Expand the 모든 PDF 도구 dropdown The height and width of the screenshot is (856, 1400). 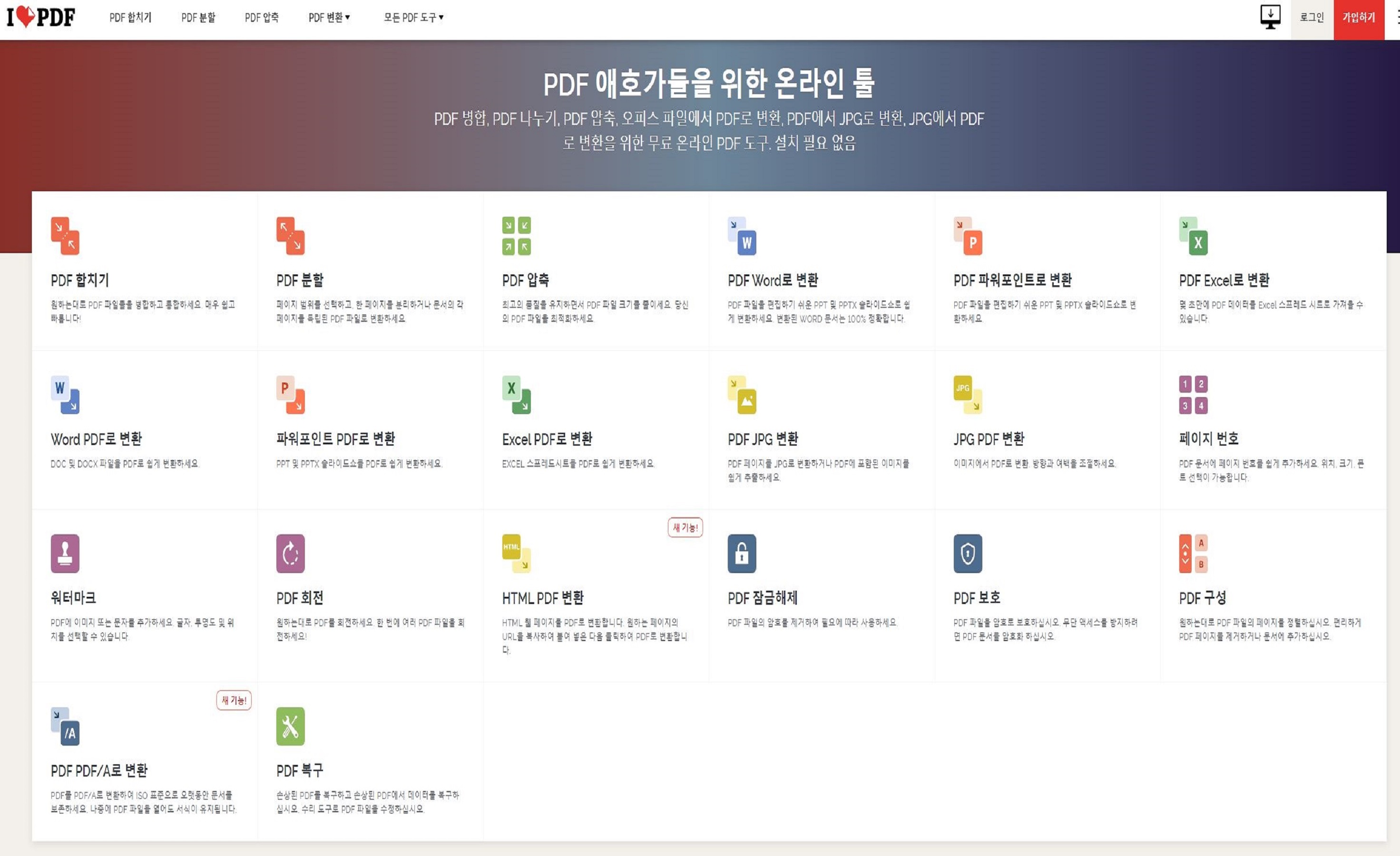[x=413, y=18]
